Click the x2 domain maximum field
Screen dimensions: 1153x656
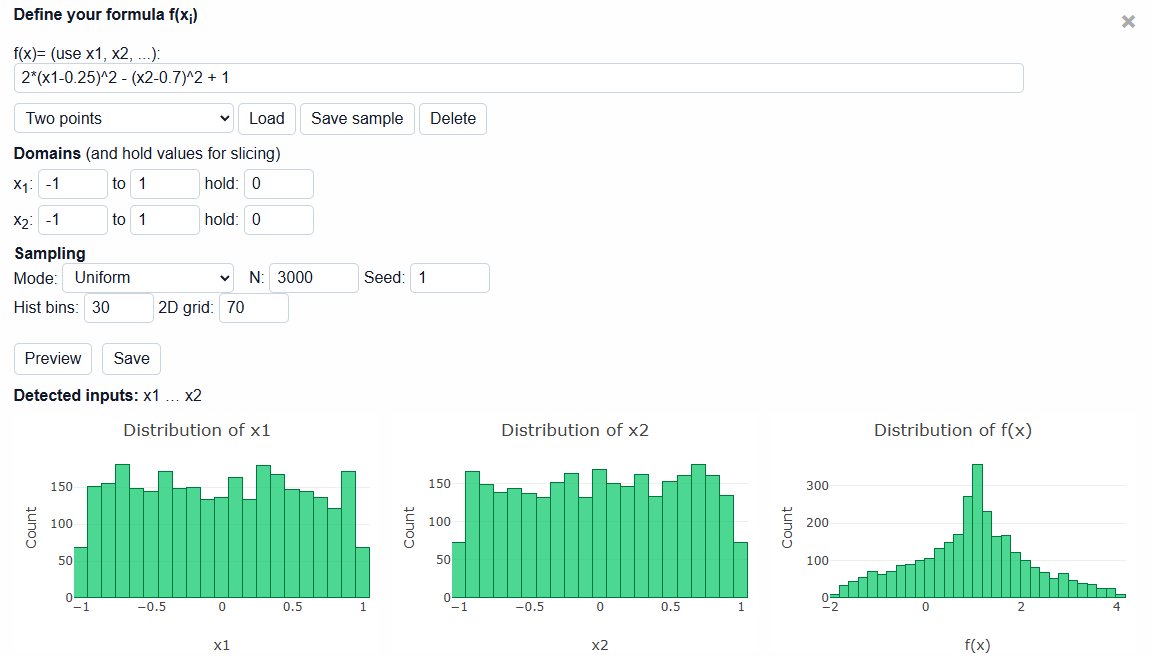pos(165,220)
